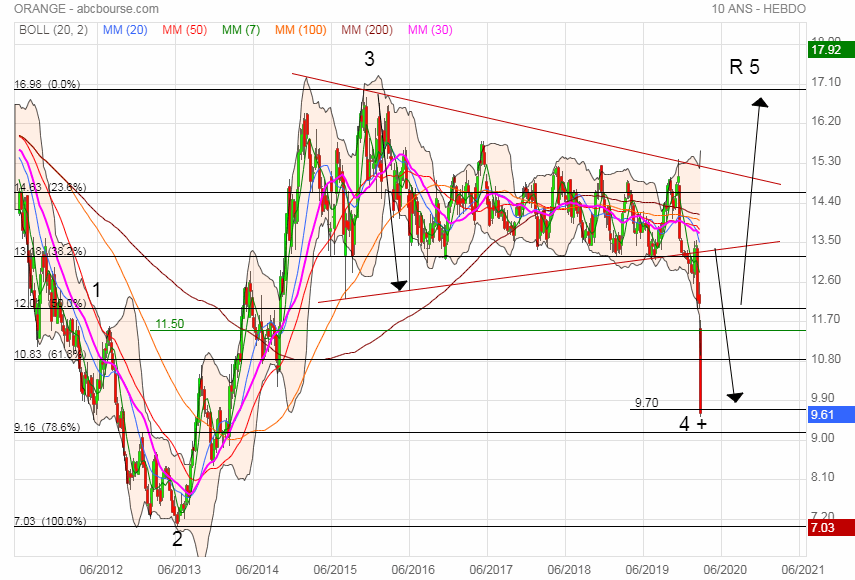The width and height of the screenshot is (855, 580).
Task: Click the 16.20 price axis label
Action: [826, 121]
